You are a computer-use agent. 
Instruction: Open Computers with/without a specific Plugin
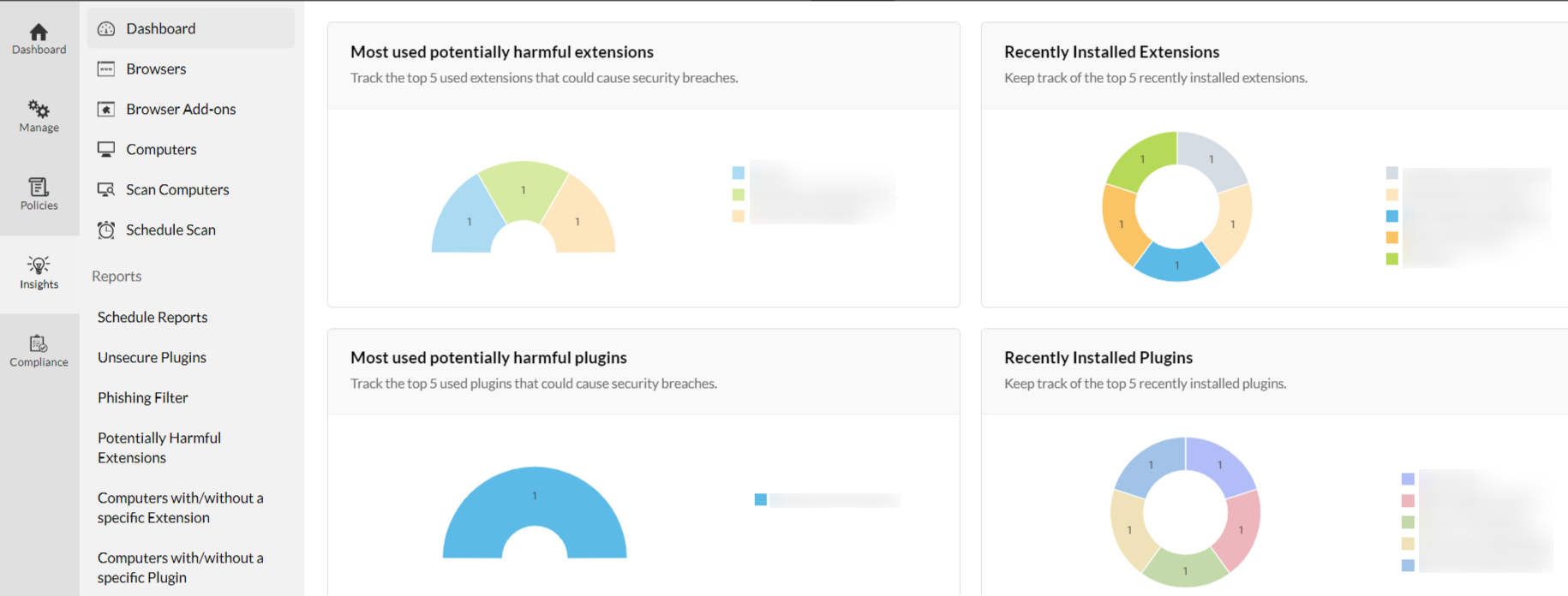180,568
